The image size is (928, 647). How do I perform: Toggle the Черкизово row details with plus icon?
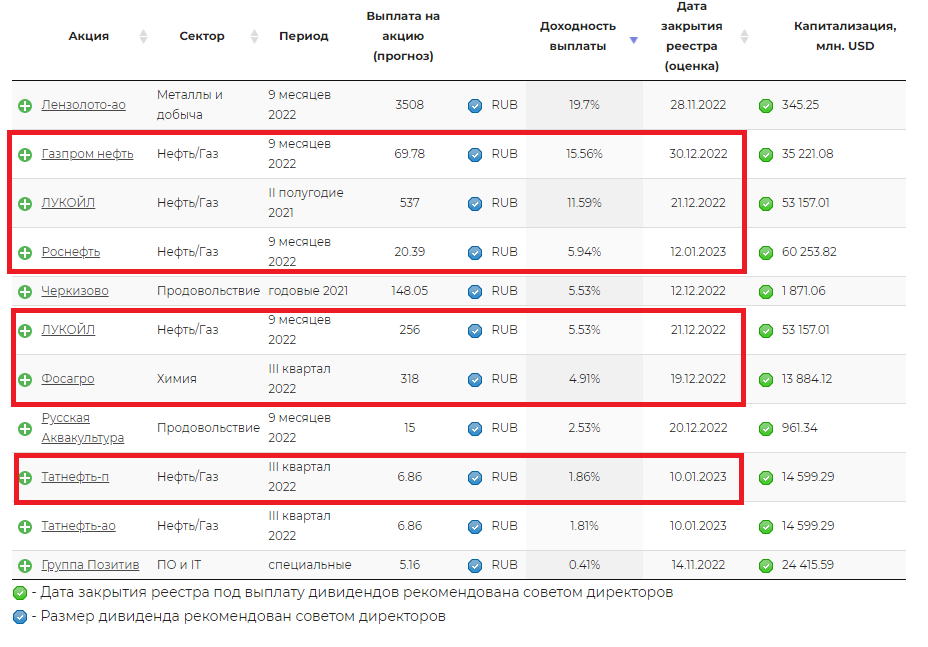[x=23, y=291]
